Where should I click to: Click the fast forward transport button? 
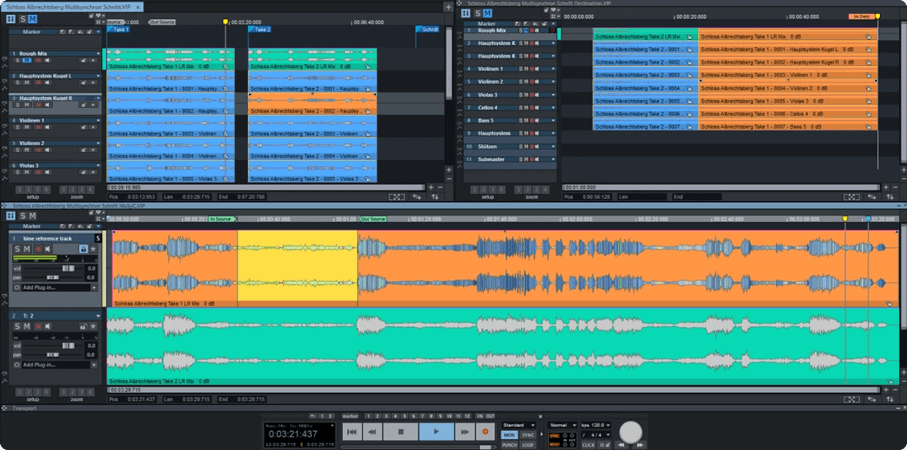point(463,432)
